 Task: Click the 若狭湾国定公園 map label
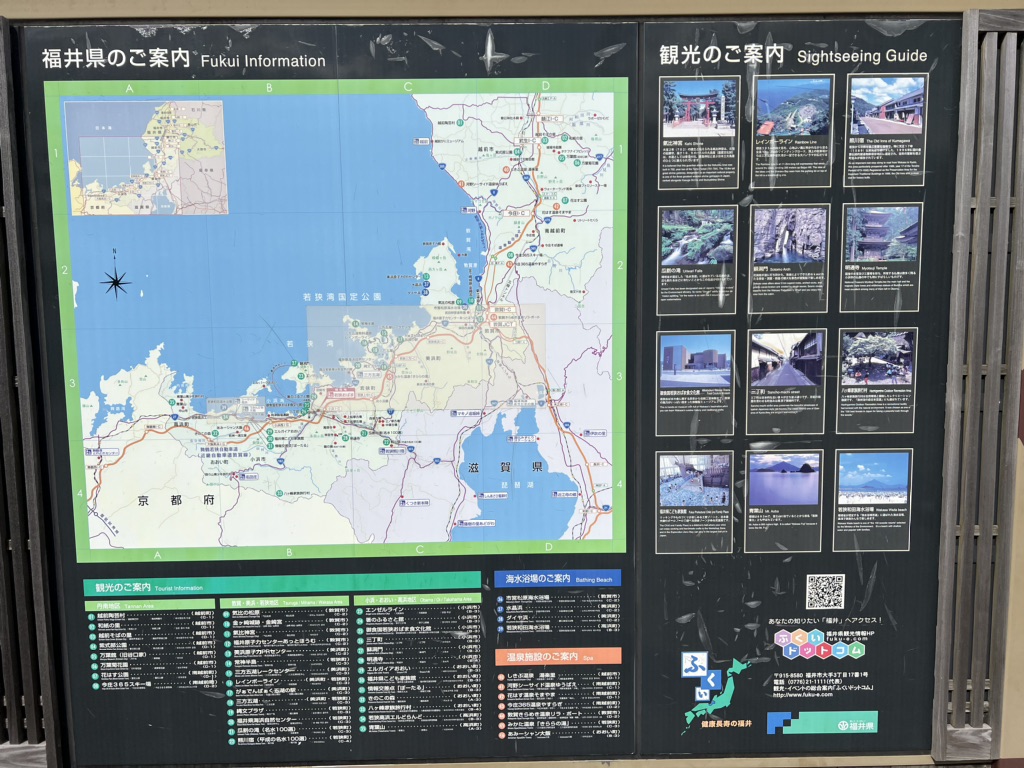pos(342,296)
